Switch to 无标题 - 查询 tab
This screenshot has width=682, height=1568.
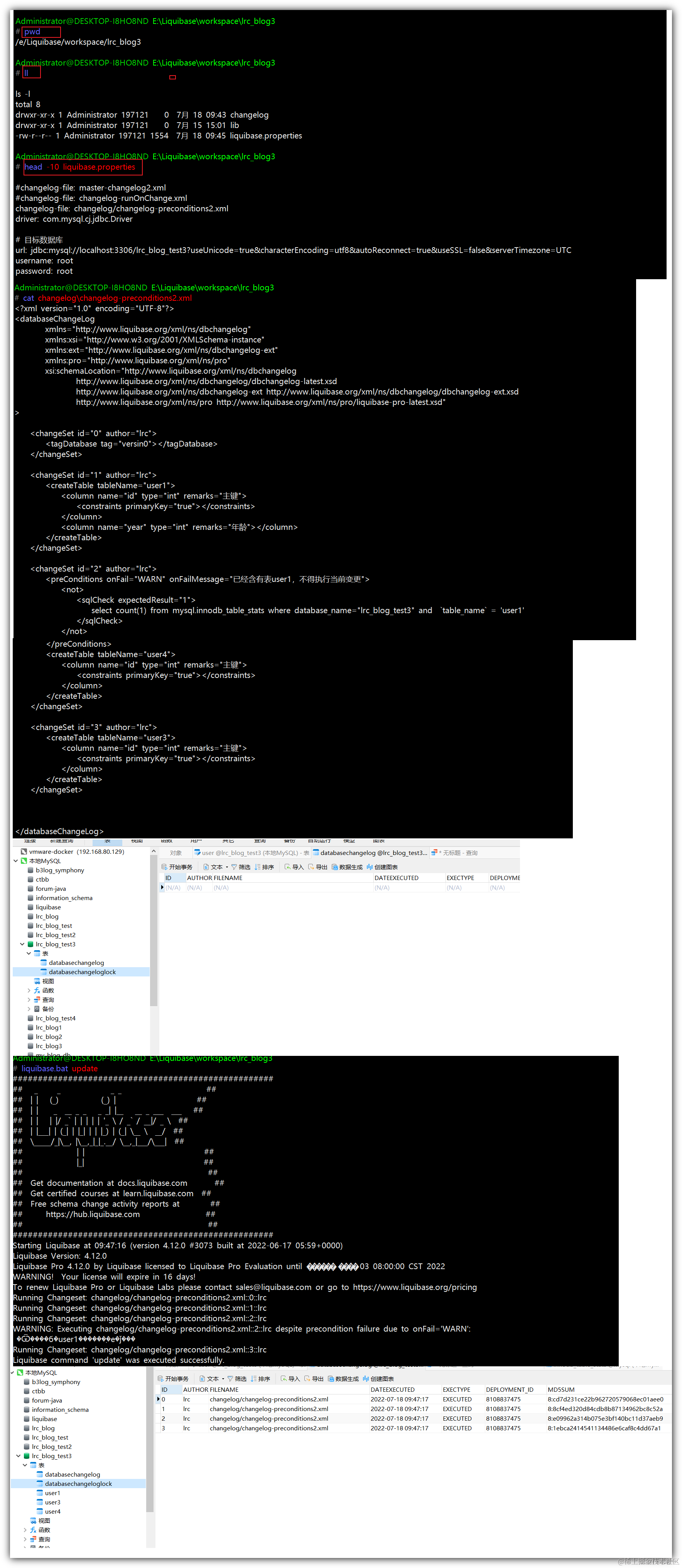[455, 853]
